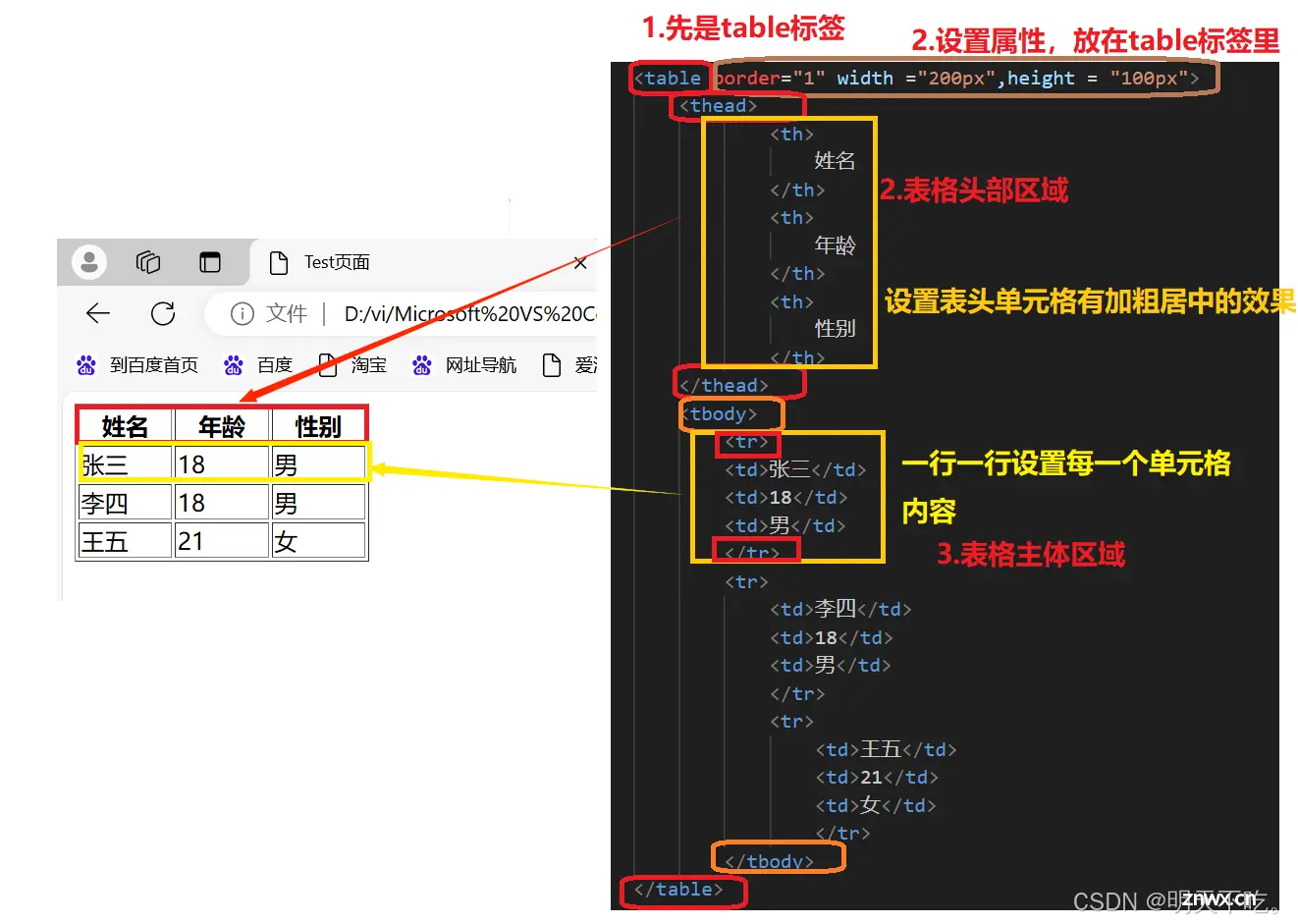
Task: Open the 到百度首页 bookmark
Action: (137, 365)
